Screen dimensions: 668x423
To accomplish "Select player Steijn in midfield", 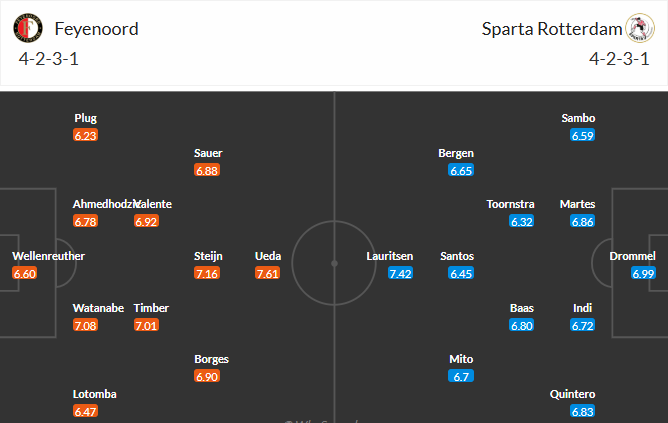I will pyautogui.click(x=207, y=256).
